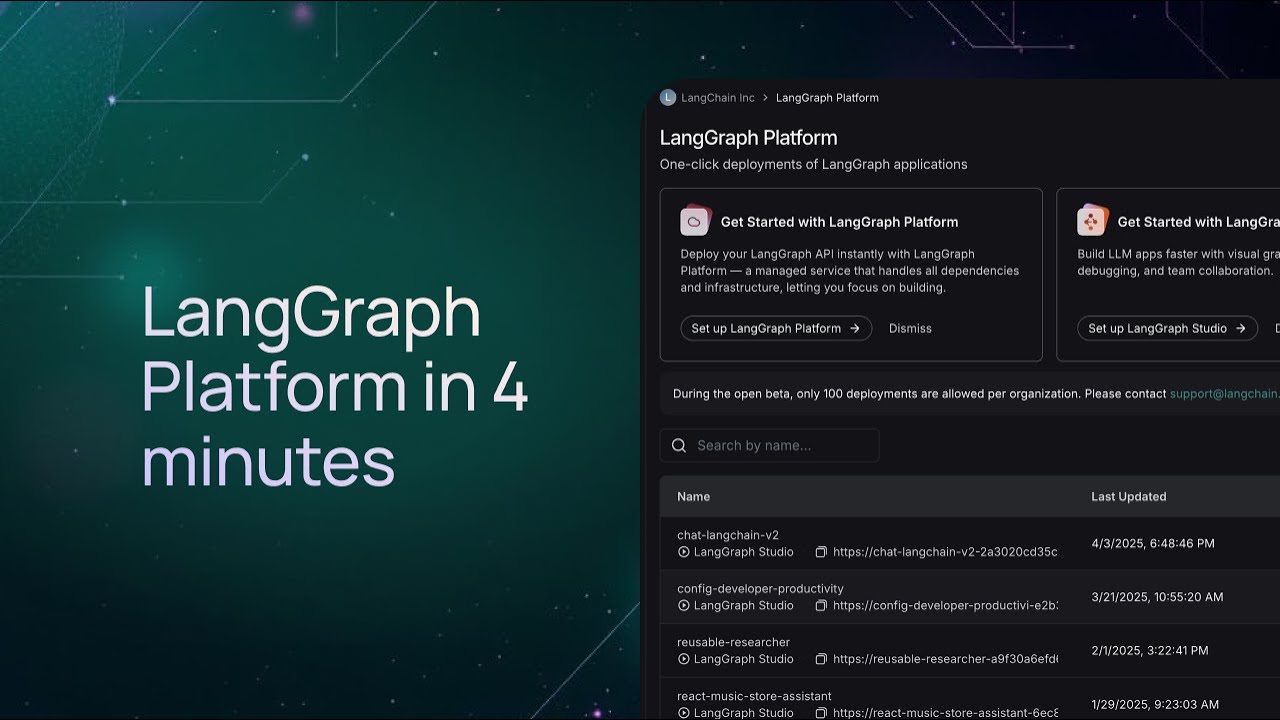Select the 1/29/2025, 9:23:03 AM timestamp
Viewport: 1280px width, 720px height.
click(x=1155, y=705)
